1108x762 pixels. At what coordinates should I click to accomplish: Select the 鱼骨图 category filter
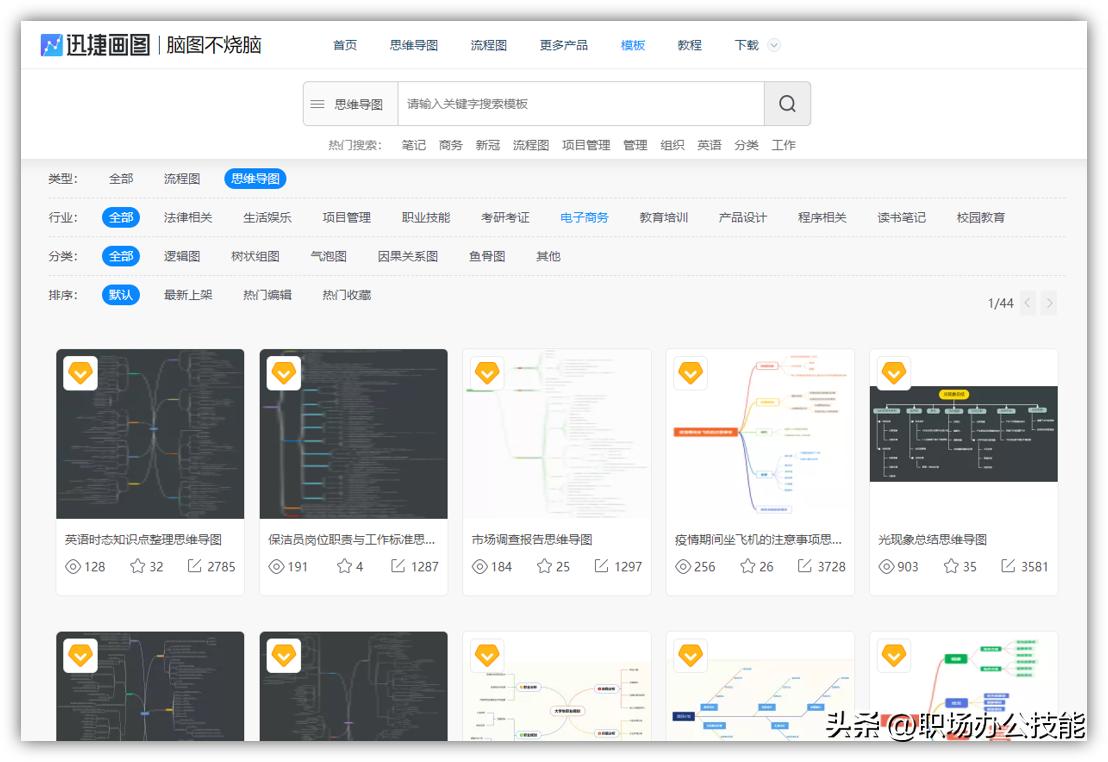[490, 256]
